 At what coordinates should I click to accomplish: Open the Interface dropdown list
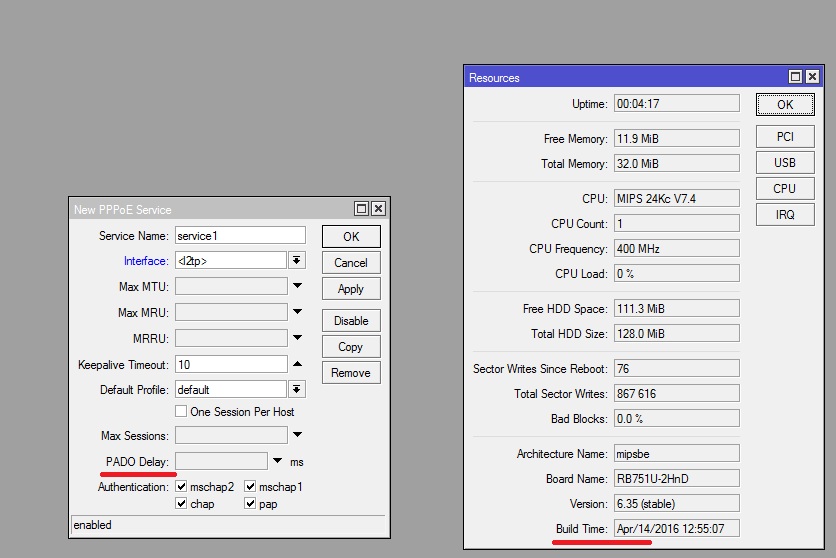click(x=297, y=261)
